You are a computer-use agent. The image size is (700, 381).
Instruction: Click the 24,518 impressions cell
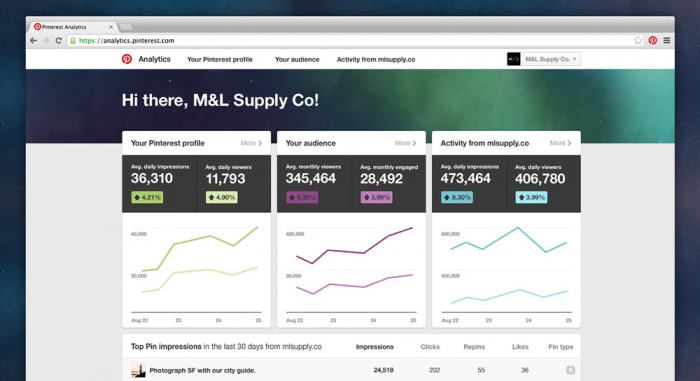click(x=383, y=370)
